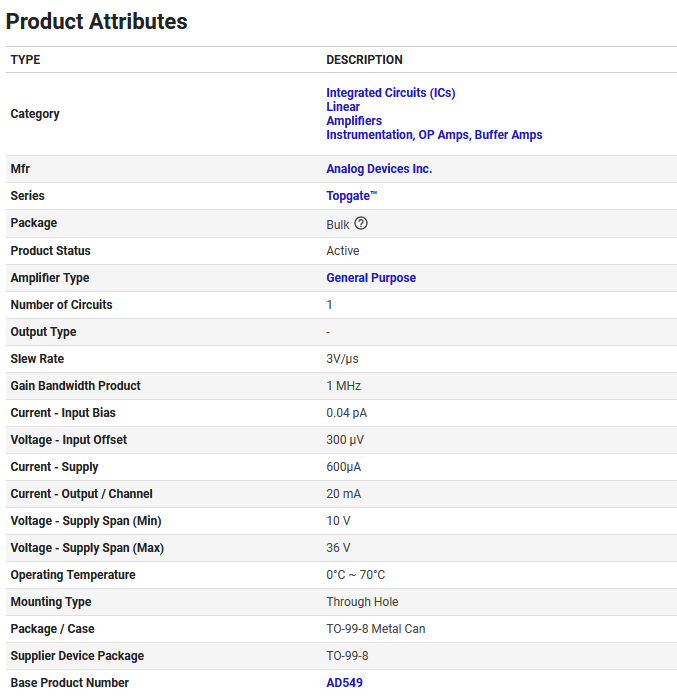Visit the Analog Devices Inc. manufacturer link
The image size is (677, 696).
coord(378,169)
